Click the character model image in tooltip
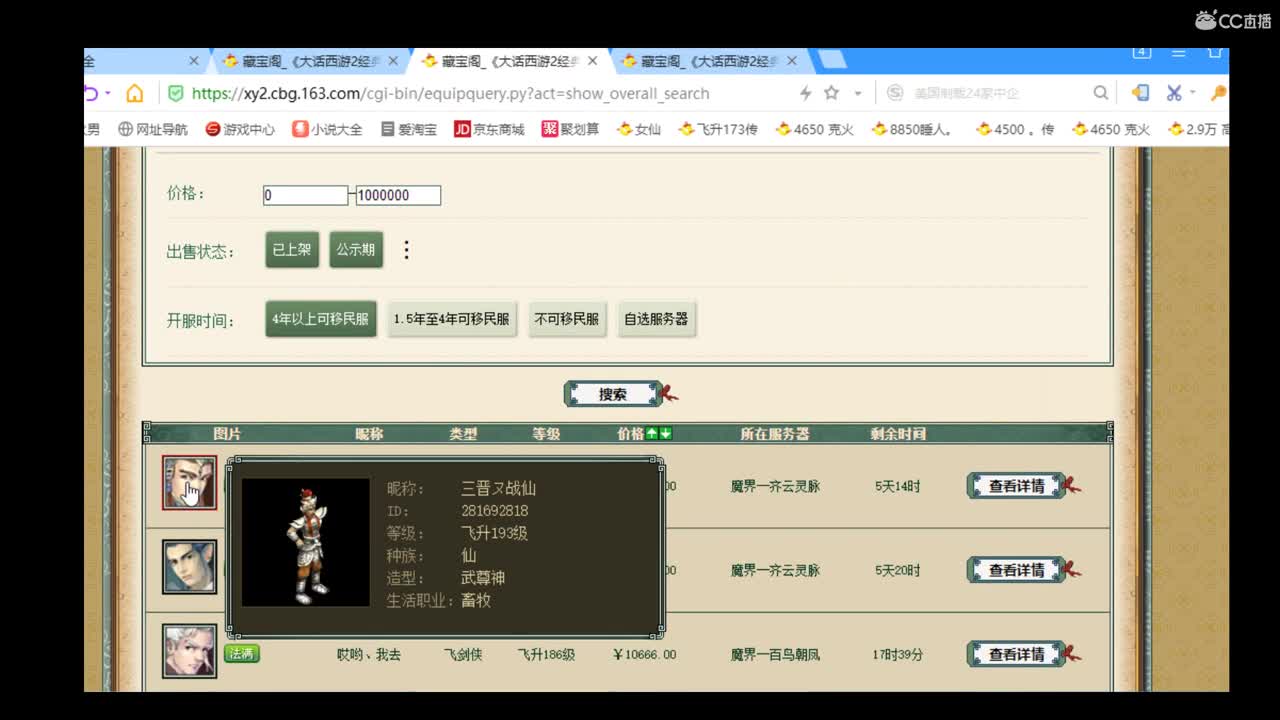 pos(306,542)
